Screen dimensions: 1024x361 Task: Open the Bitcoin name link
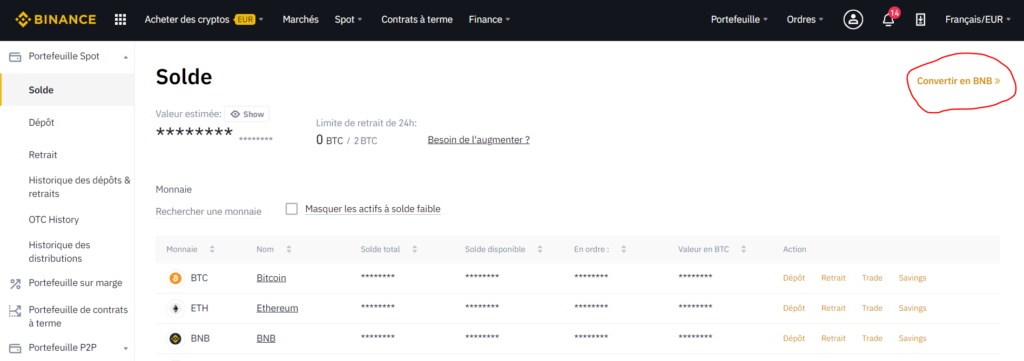pyautogui.click(x=271, y=278)
